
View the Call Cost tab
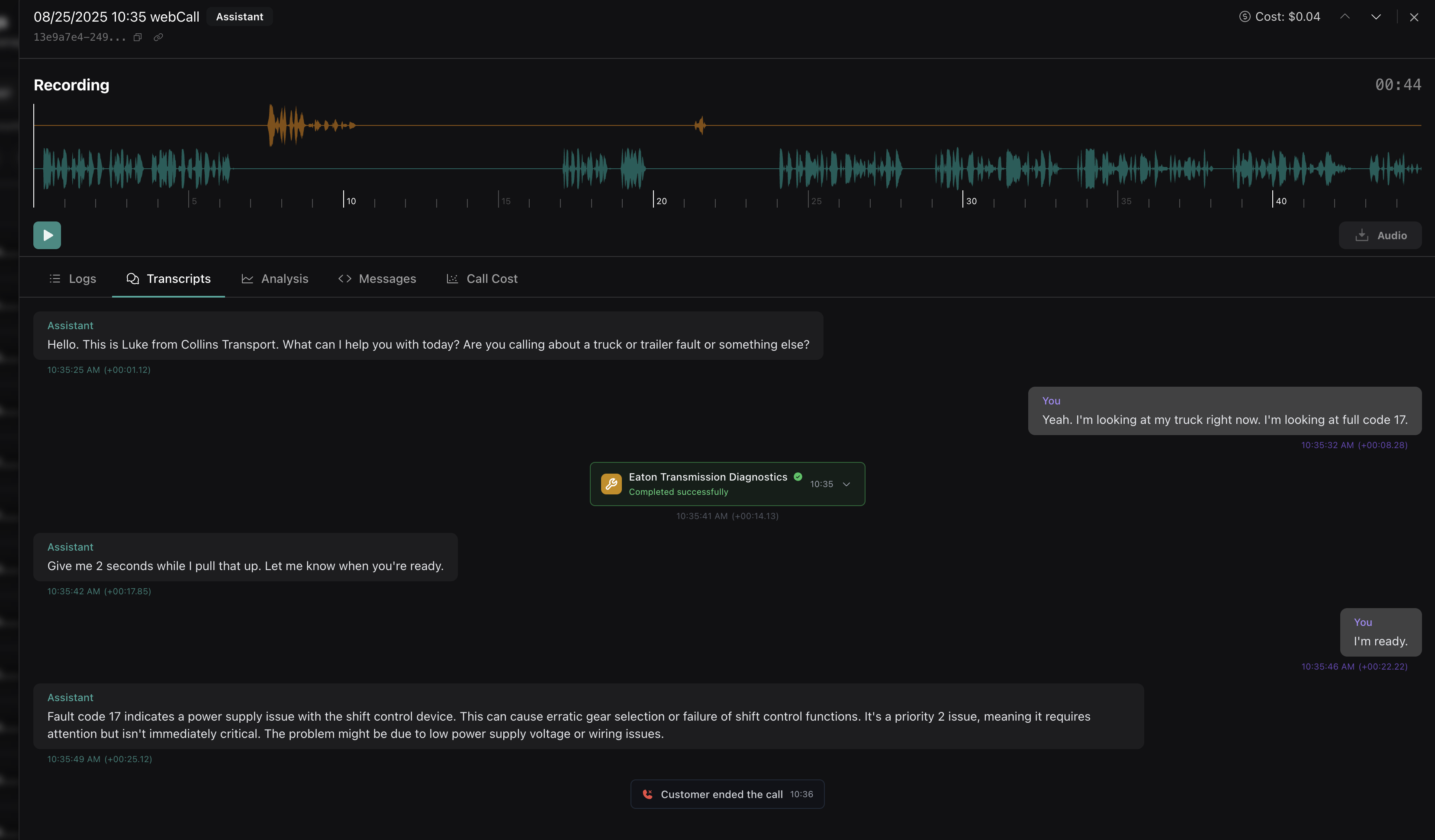tap(483, 279)
